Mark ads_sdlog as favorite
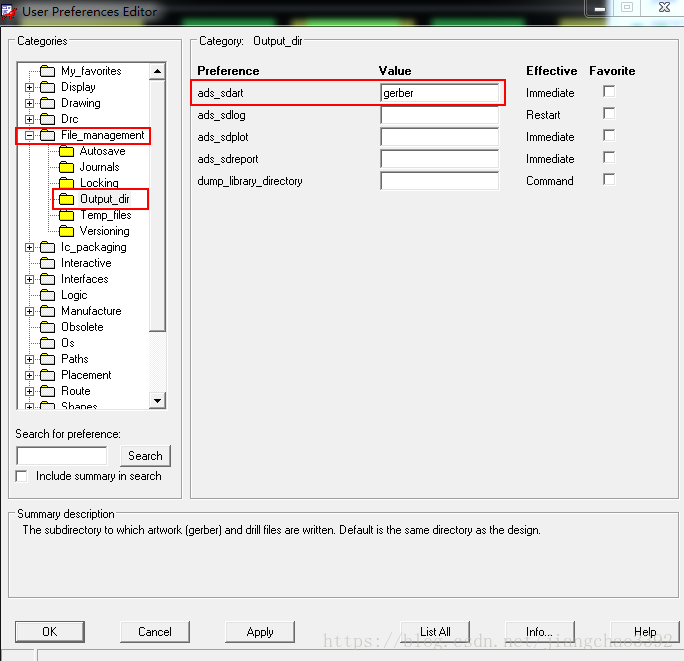Image resolution: width=684 pixels, height=661 pixels. (609, 113)
